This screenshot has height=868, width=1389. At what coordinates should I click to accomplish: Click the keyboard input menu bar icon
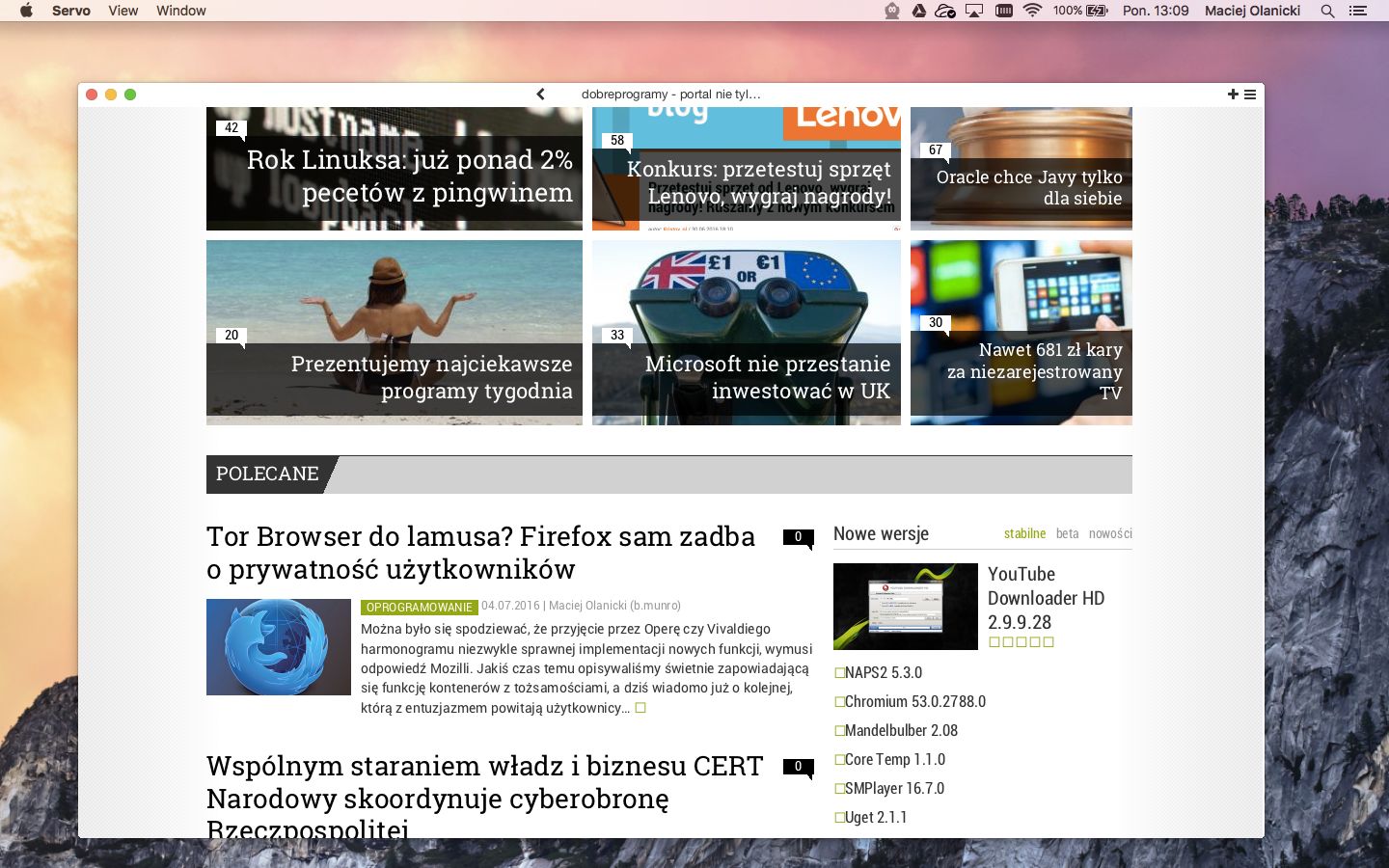tap(1004, 11)
